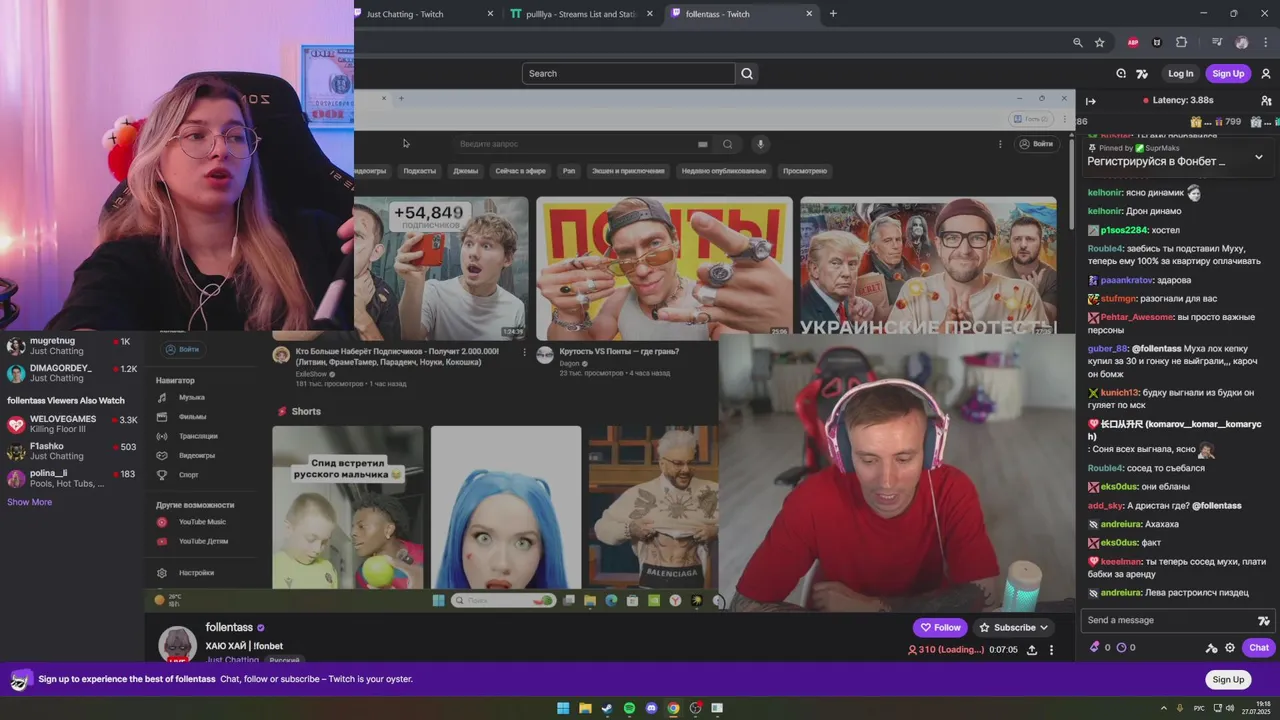Screen dimensions: 1280x720
Task: Open the Chrome extensions puzzle icon
Action: tap(1181, 43)
